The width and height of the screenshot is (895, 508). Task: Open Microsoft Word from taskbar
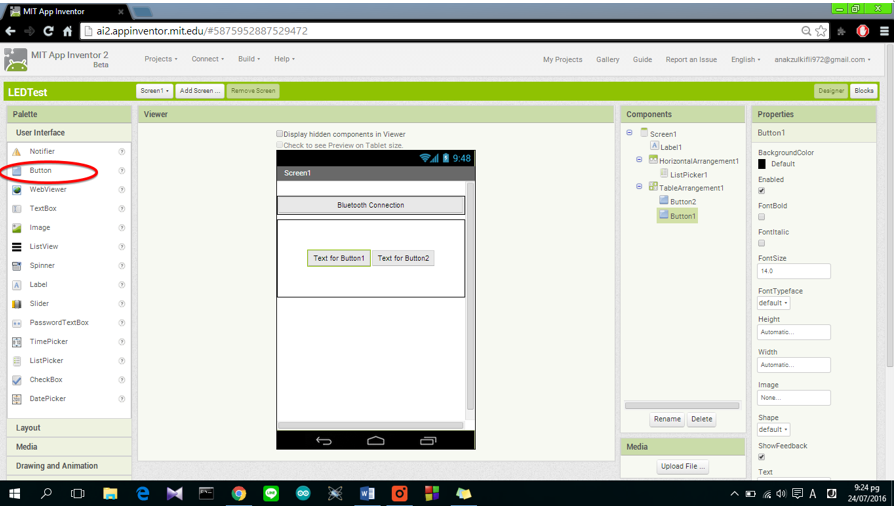click(x=367, y=494)
